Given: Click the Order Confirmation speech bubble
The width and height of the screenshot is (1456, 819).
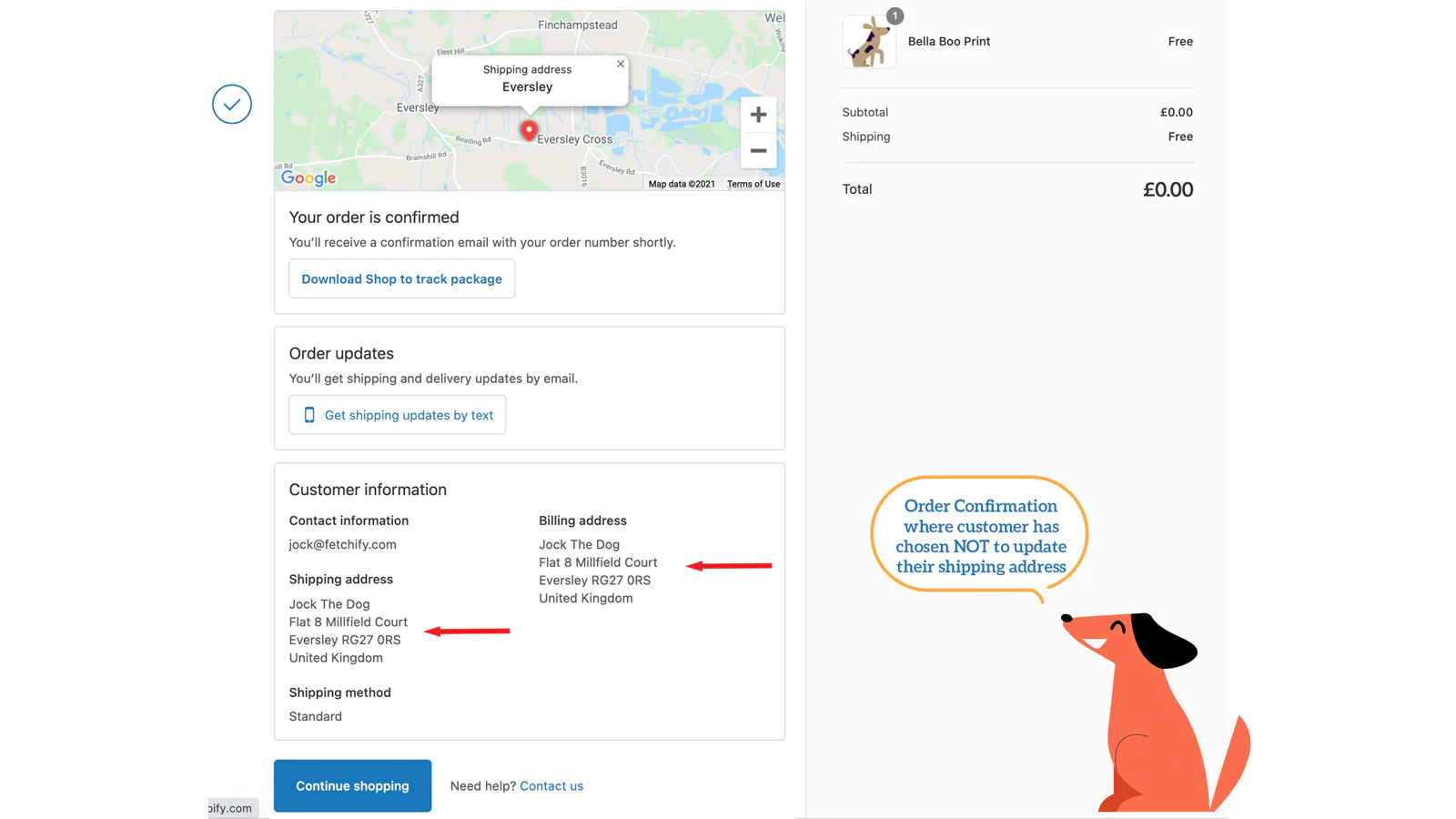Looking at the screenshot, I should coord(980,536).
